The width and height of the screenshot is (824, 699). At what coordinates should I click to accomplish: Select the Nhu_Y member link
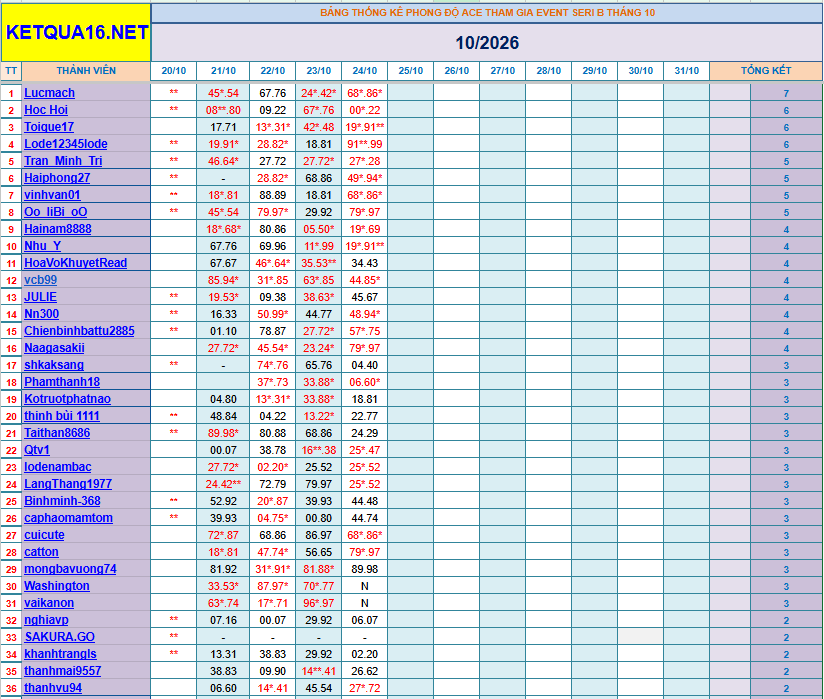click(43, 246)
